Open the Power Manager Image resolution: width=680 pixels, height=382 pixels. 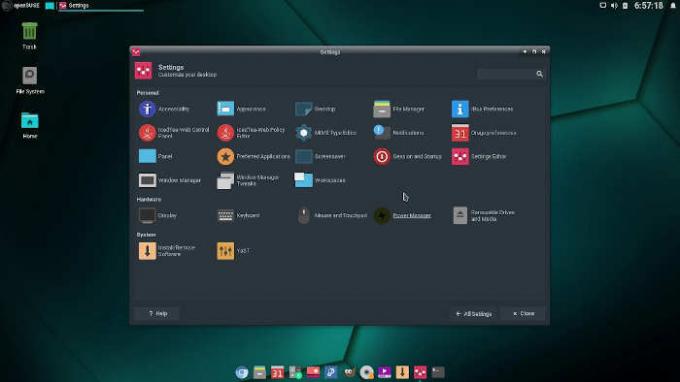(402, 215)
